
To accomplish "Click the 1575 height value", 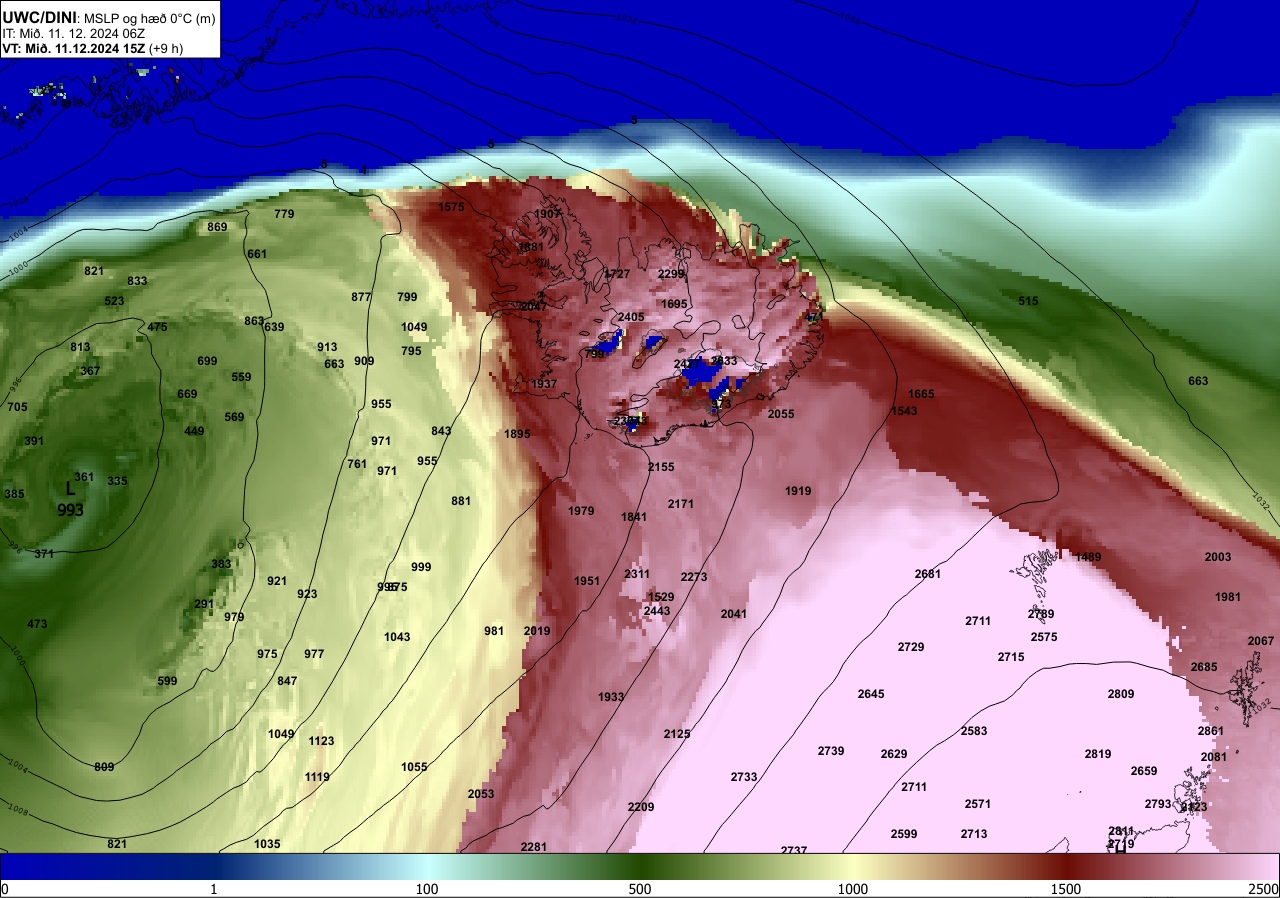I will 452,207.
